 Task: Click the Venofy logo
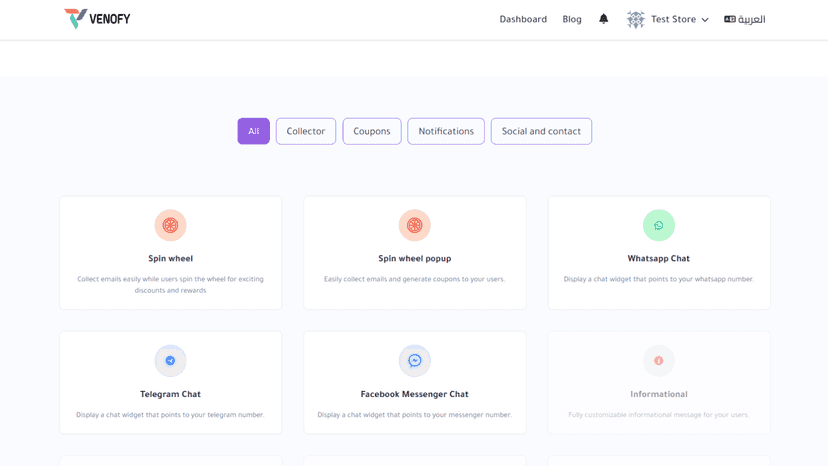point(97,19)
